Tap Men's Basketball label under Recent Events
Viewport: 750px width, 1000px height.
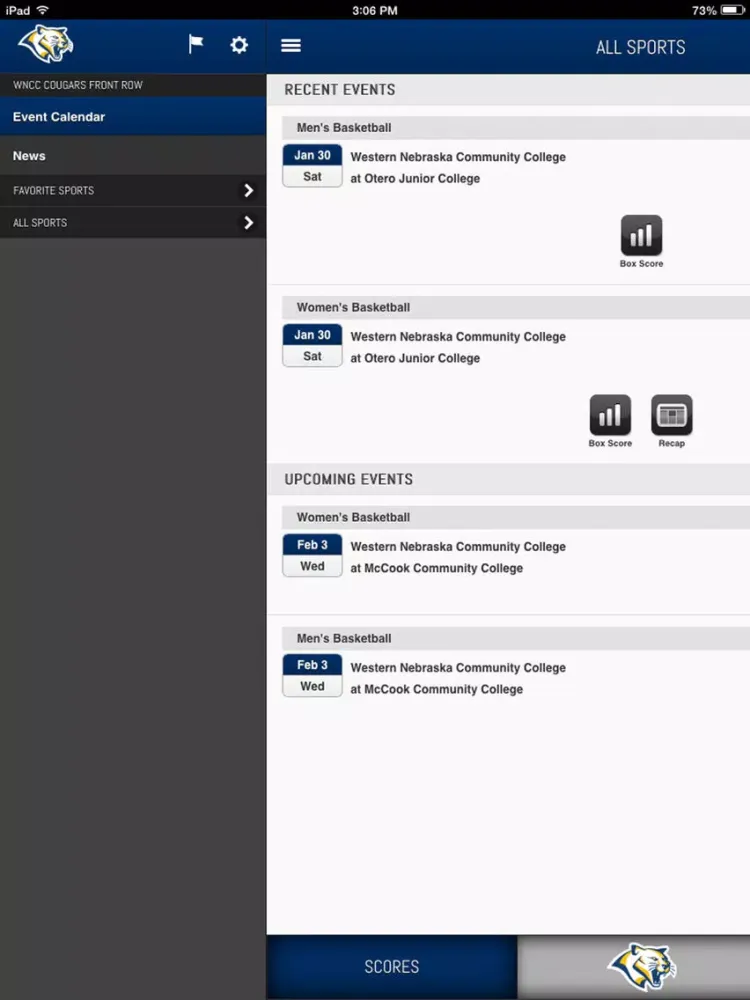pos(344,128)
